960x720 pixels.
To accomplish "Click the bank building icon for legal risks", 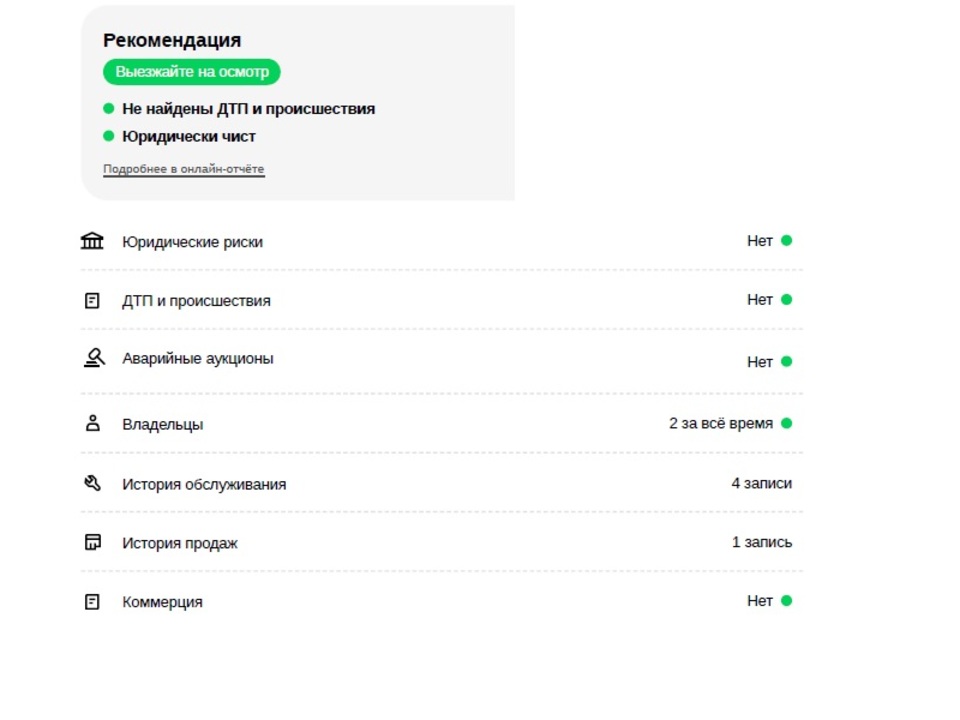I will pos(92,241).
